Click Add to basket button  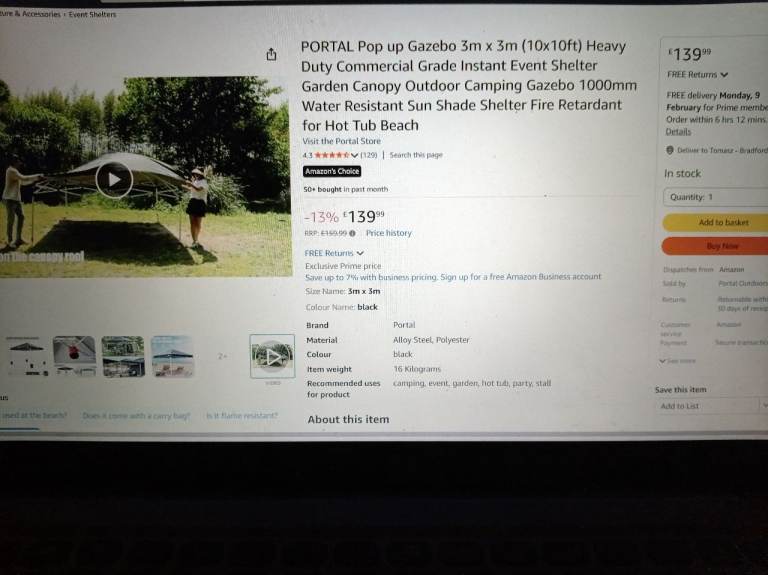pos(716,222)
